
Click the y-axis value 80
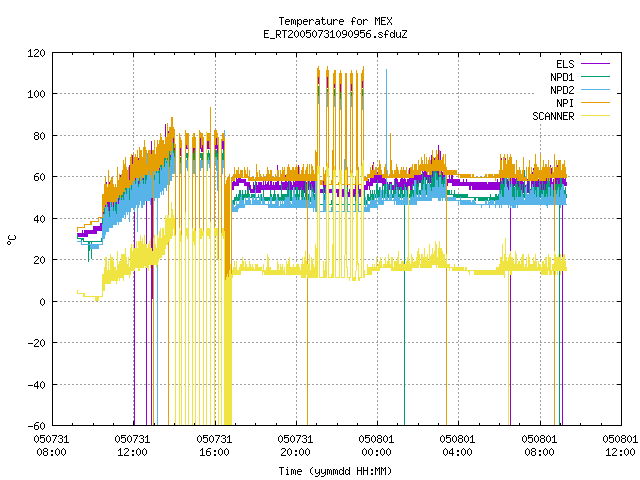tap(40, 136)
